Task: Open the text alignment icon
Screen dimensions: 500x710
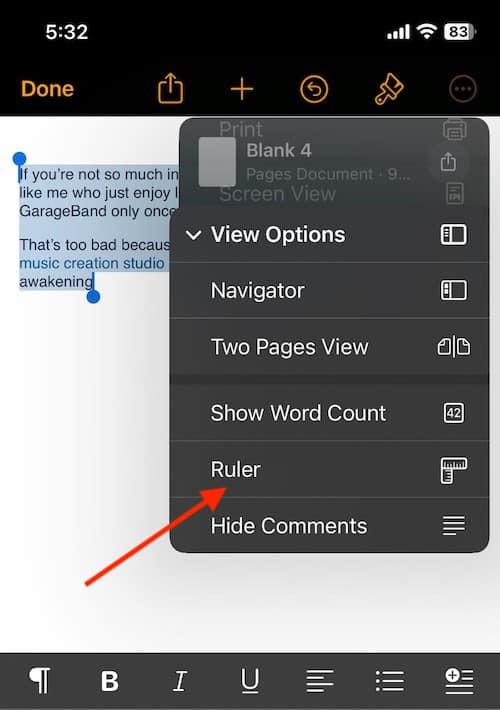Action: coord(320,681)
